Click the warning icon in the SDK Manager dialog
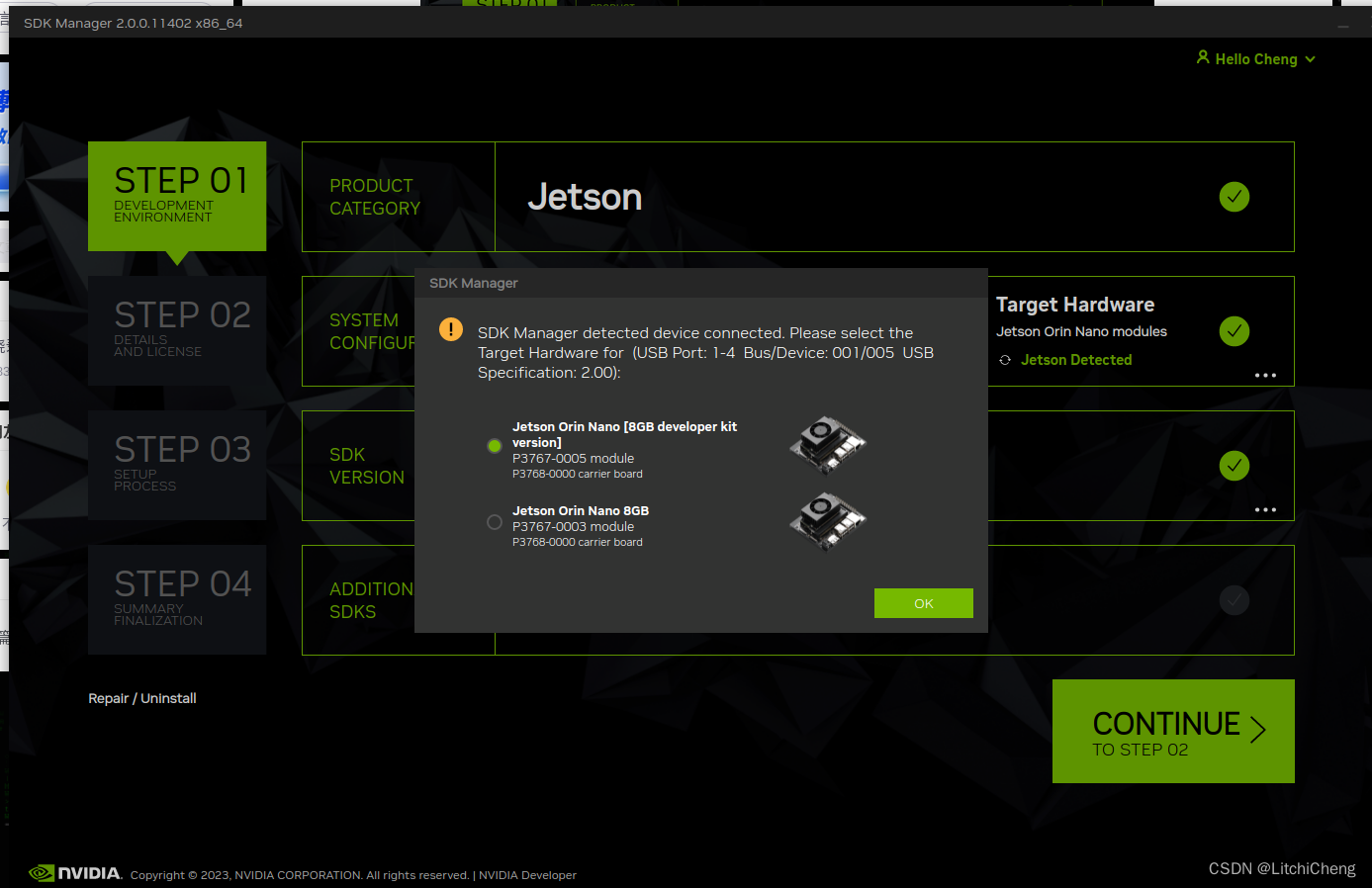This screenshot has width=1372, height=888. click(x=451, y=328)
